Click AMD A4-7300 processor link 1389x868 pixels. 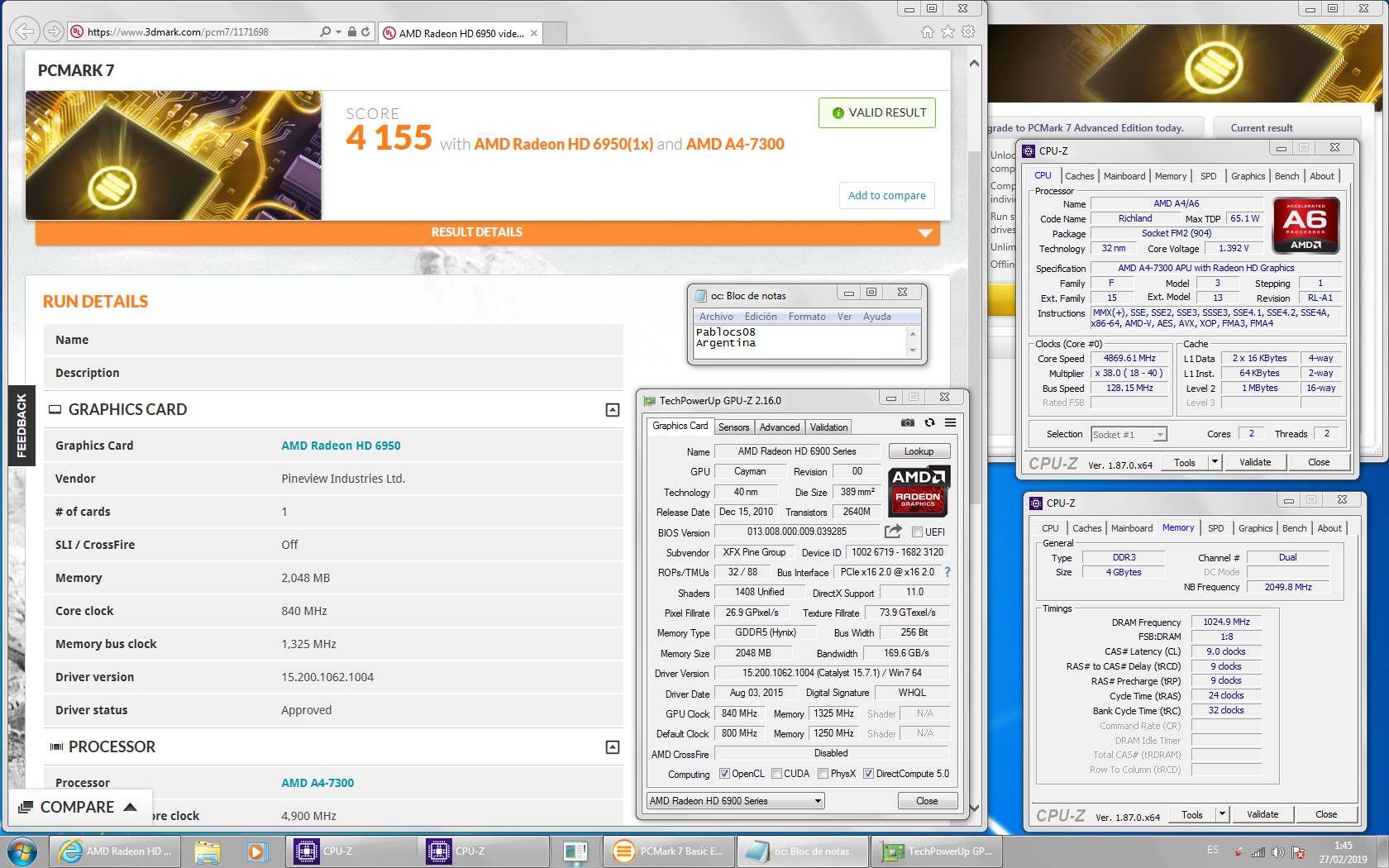coord(317,783)
